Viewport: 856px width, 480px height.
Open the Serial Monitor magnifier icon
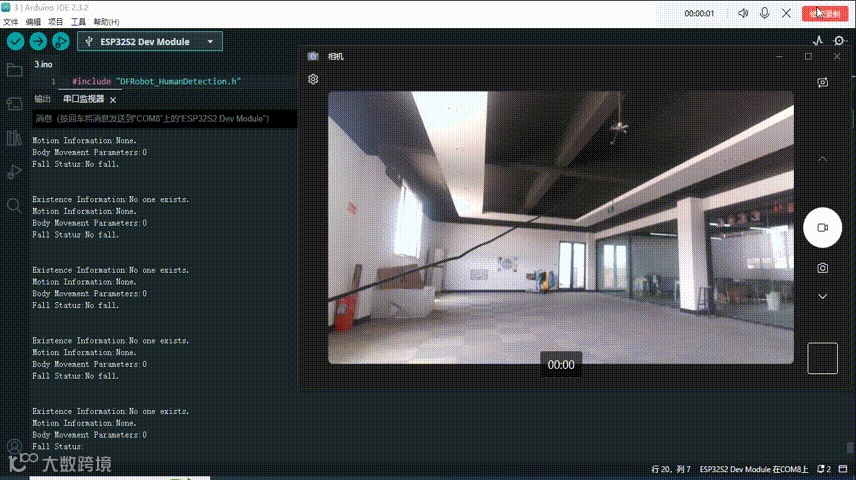(840, 41)
